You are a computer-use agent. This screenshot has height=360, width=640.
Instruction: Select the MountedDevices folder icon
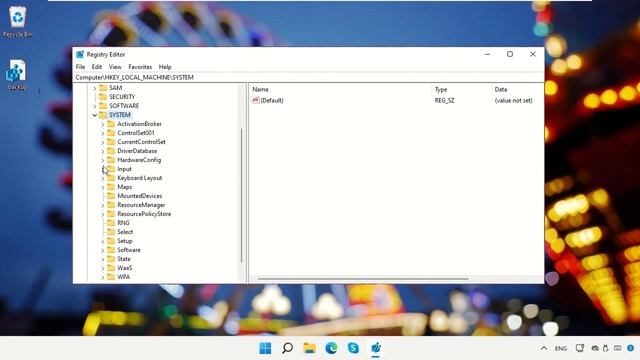[x=111, y=196]
